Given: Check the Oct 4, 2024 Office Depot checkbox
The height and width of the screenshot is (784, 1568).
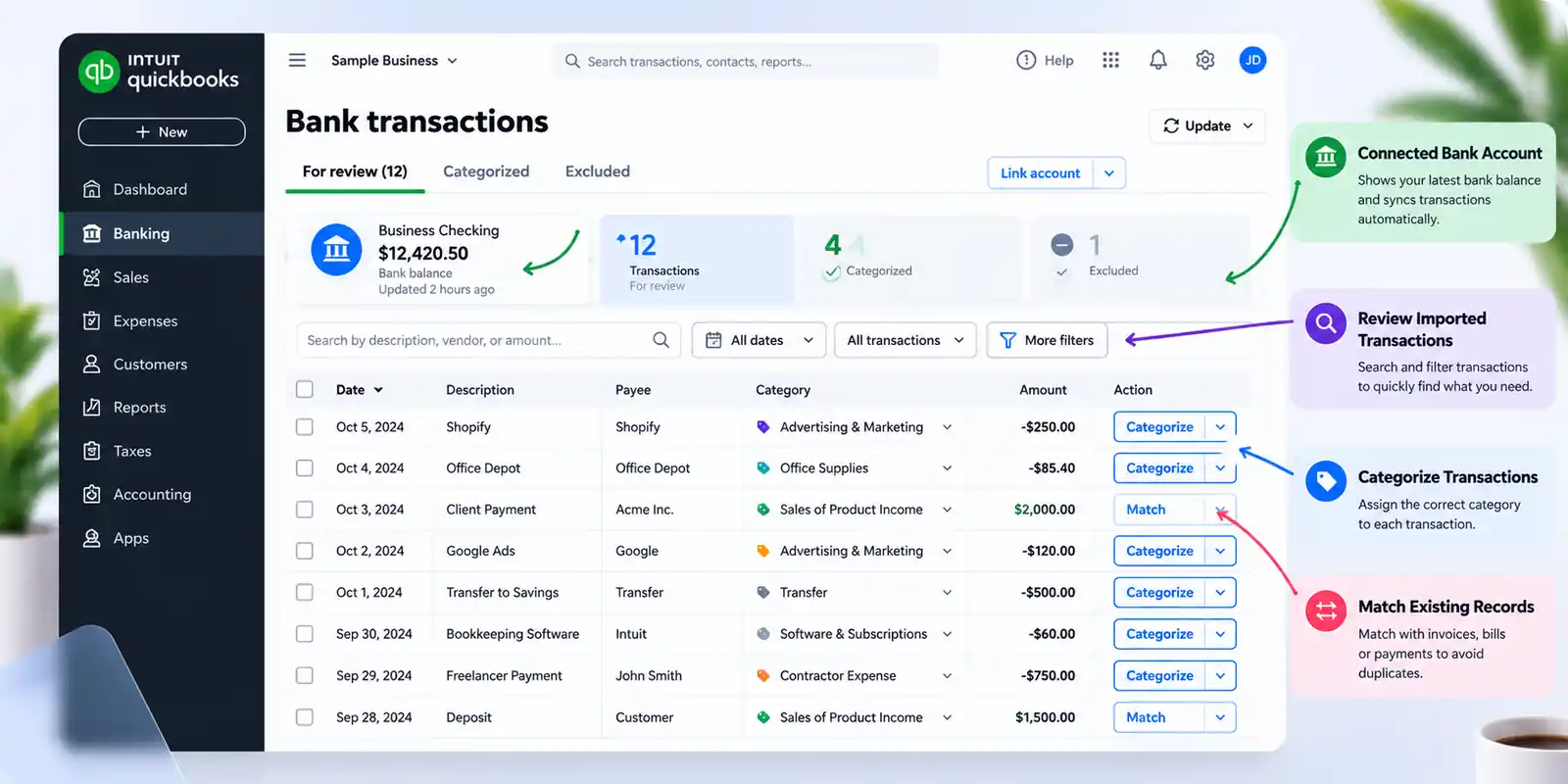Looking at the screenshot, I should [x=305, y=468].
